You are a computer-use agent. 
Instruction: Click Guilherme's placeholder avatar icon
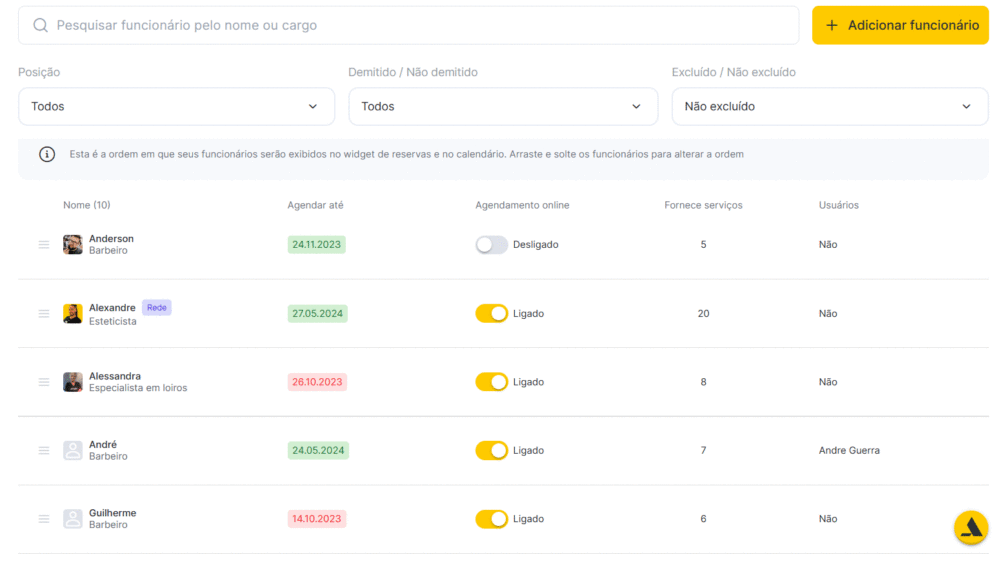click(73, 519)
